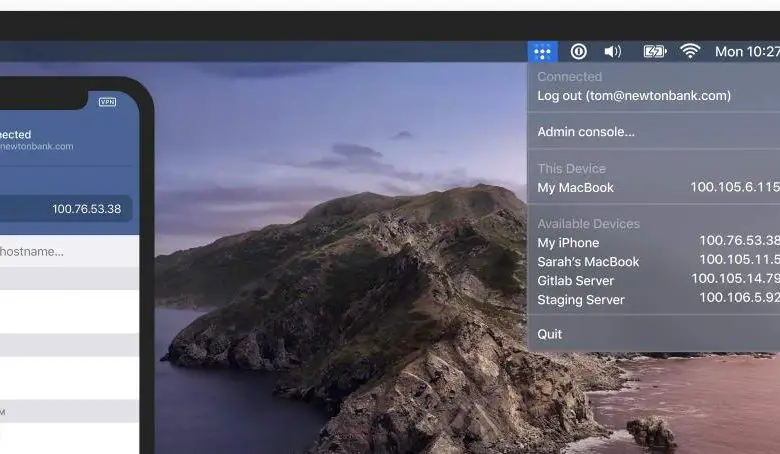Tap the hostname search field on the phone
Viewport: 780px width, 454px height.
[x=69, y=251]
